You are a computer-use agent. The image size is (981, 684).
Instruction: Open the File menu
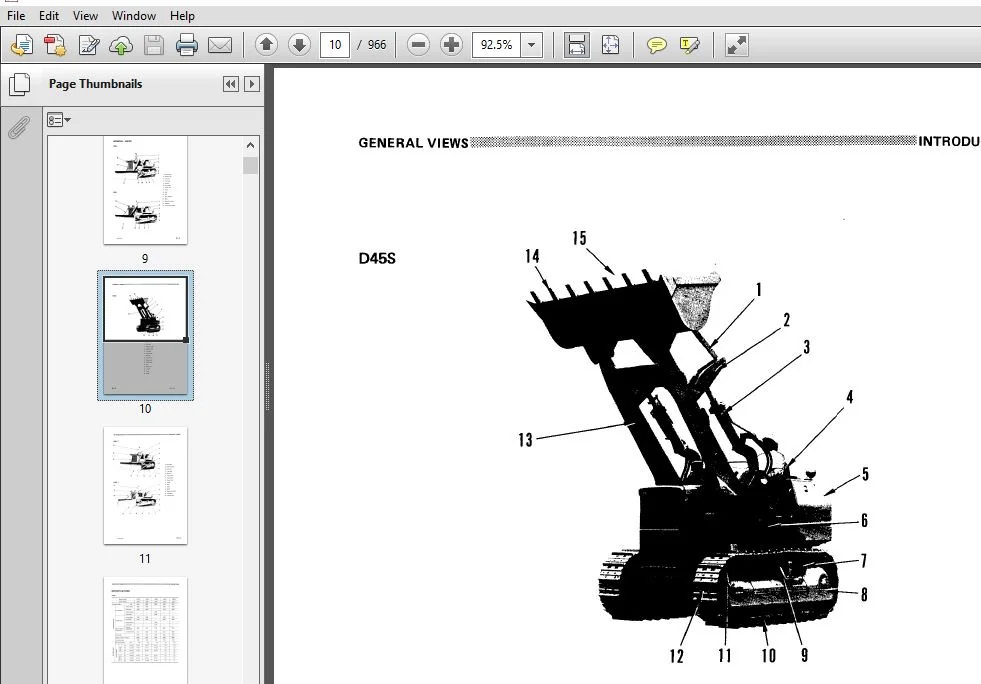coord(16,16)
